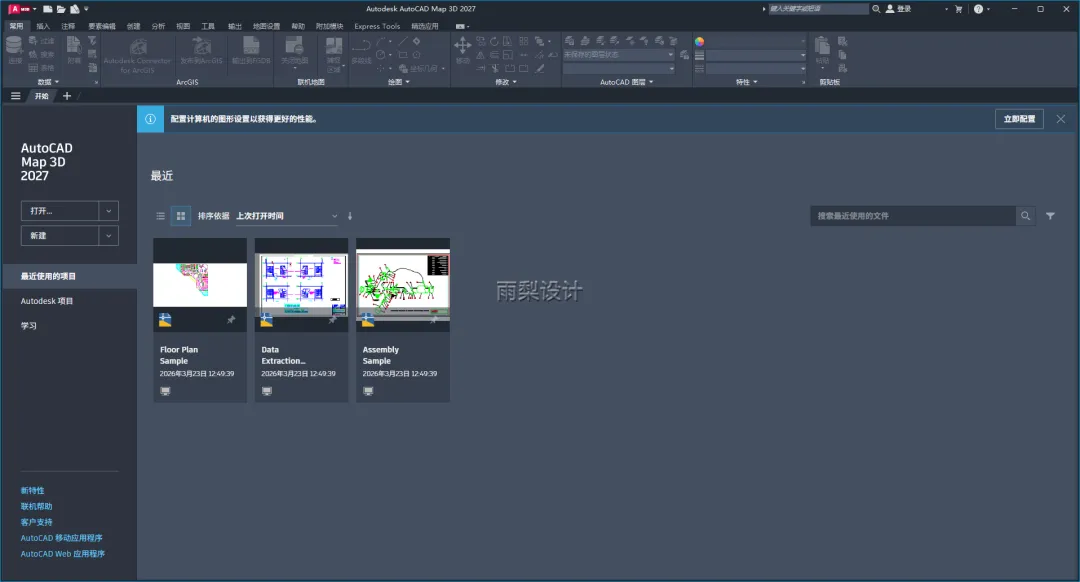Select the 注释 ribbon tab
Viewport: 1080px width, 582px height.
click(x=68, y=26)
